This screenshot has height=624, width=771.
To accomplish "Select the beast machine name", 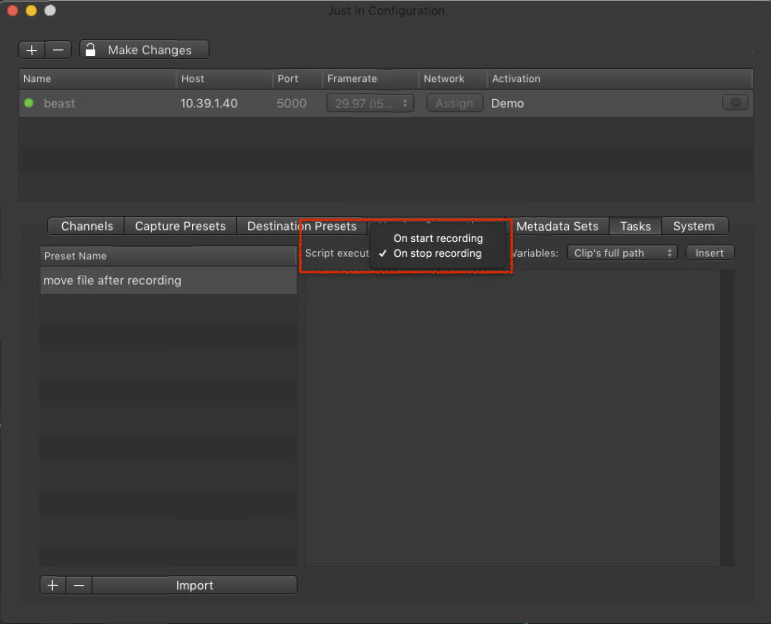I will 59,103.
